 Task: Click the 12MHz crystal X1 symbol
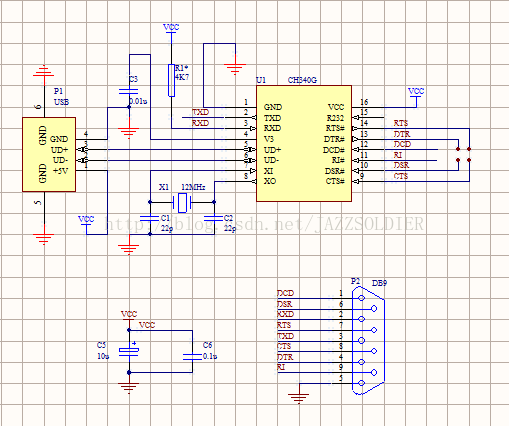tap(182, 202)
